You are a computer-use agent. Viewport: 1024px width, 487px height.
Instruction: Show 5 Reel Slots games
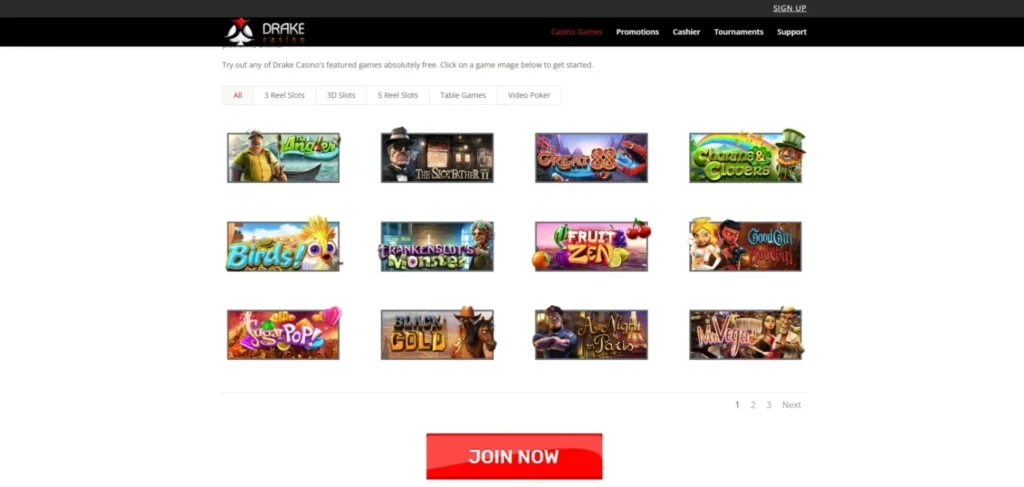point(398,95)
